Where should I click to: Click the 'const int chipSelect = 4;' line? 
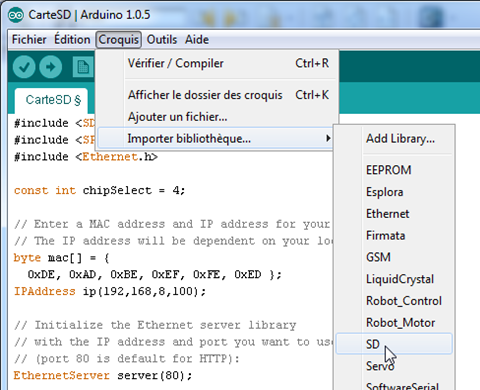(99, 191)
